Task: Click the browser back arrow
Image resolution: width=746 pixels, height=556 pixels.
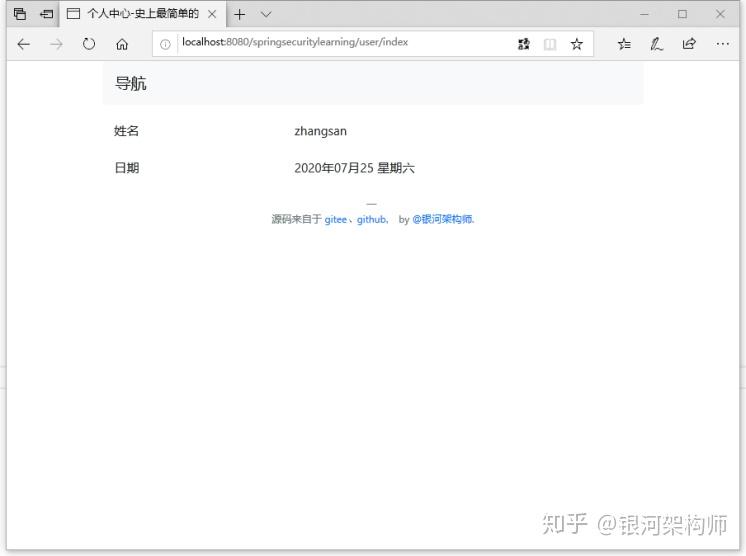Action: tap(23, 44)
